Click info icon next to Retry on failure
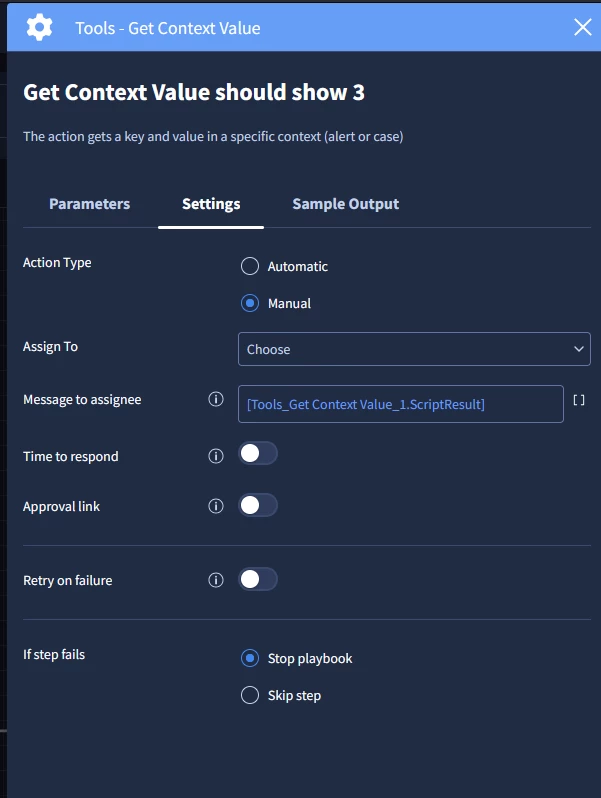 215,580
